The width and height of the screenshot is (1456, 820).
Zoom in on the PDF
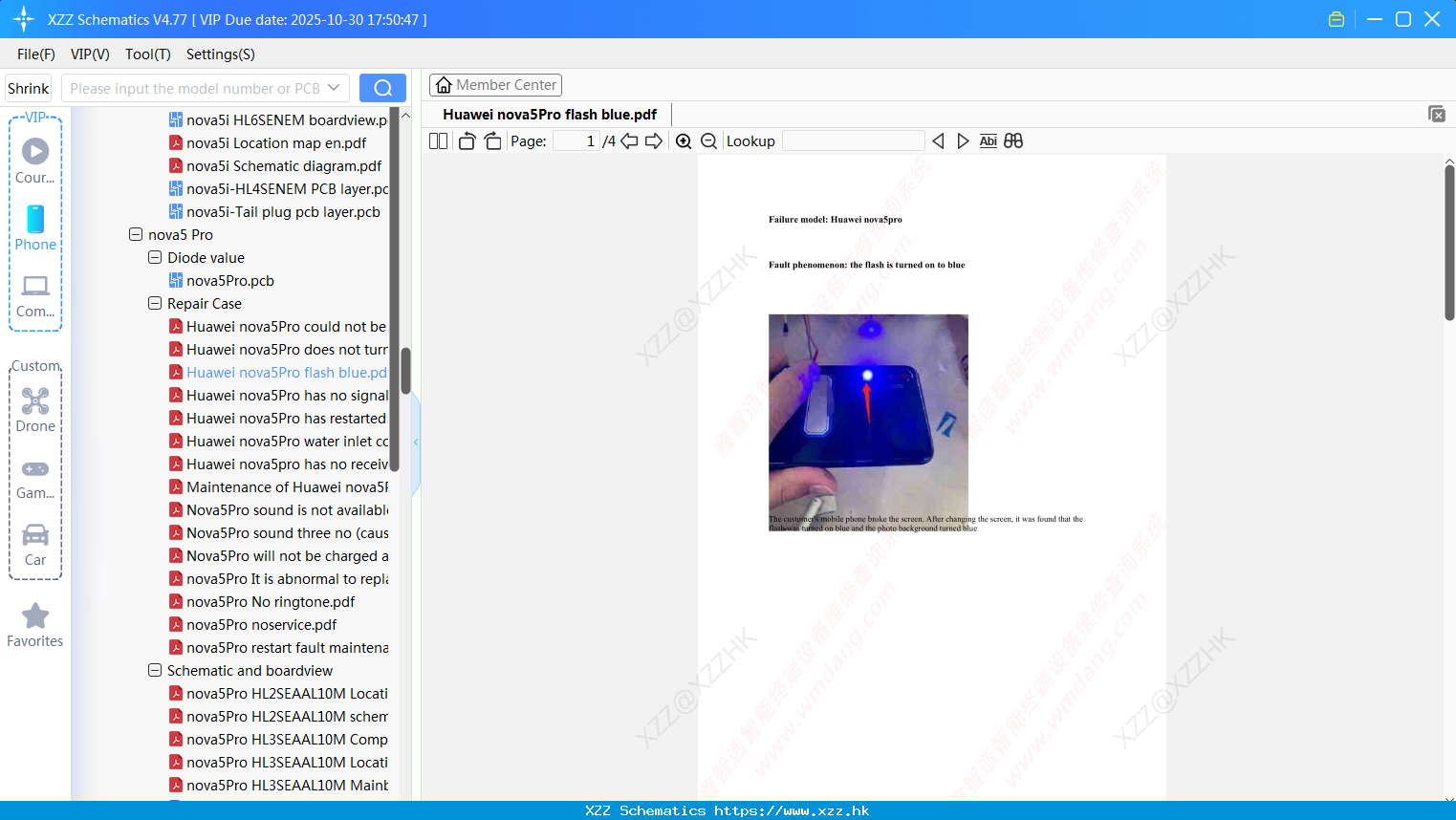click(x=684, y=140)
